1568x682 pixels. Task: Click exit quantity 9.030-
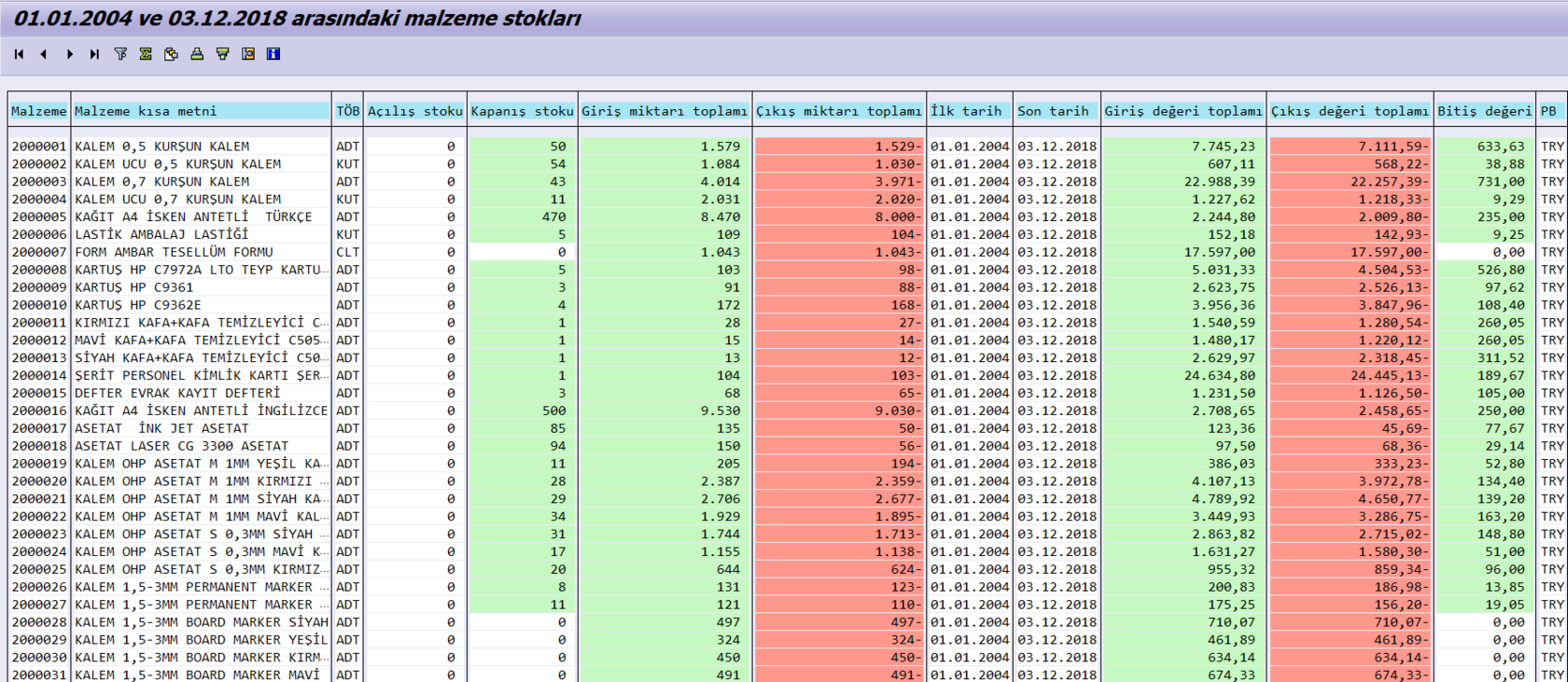(898, 411)
